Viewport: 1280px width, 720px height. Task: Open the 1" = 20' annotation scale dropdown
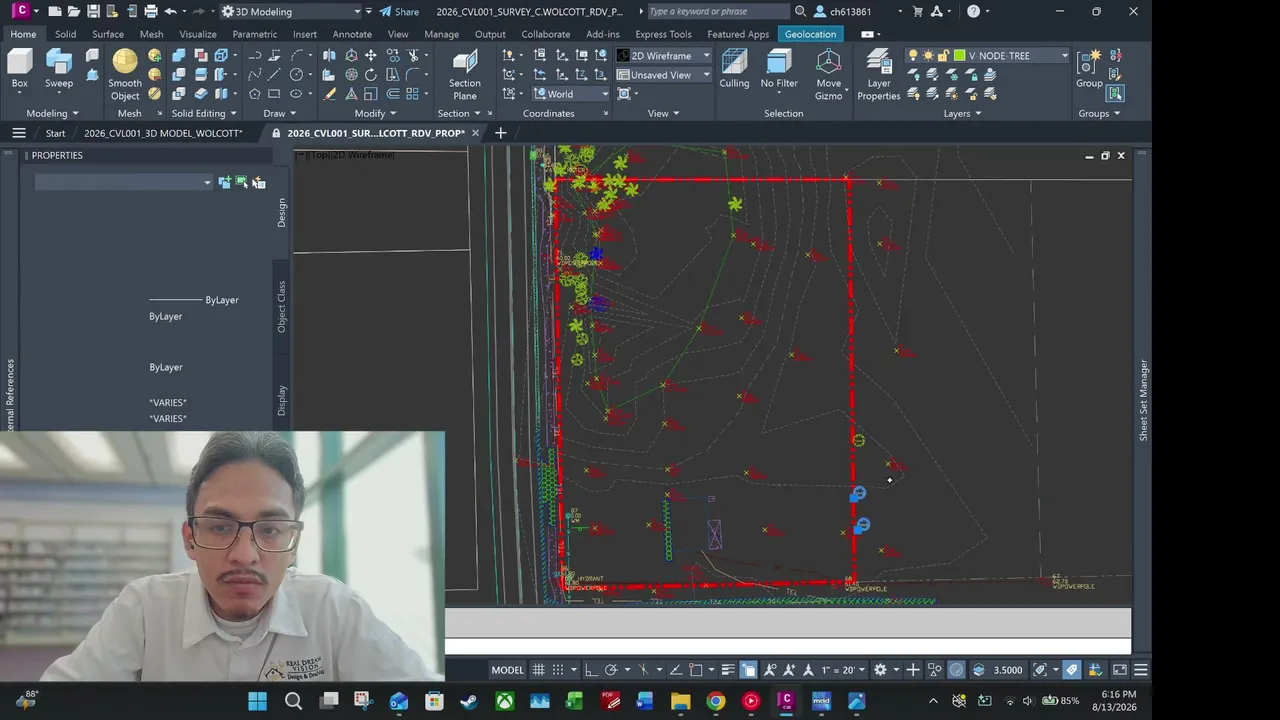pos(842,670)
